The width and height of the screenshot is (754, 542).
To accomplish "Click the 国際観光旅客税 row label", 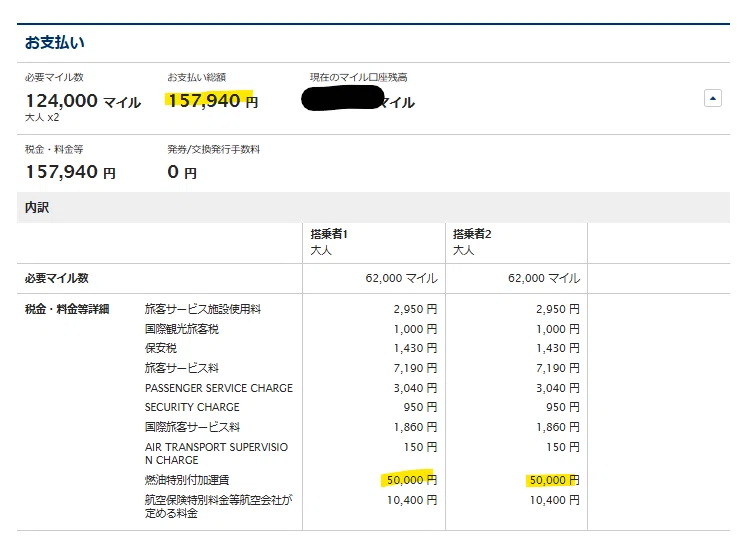I will [x=181, y=329].
